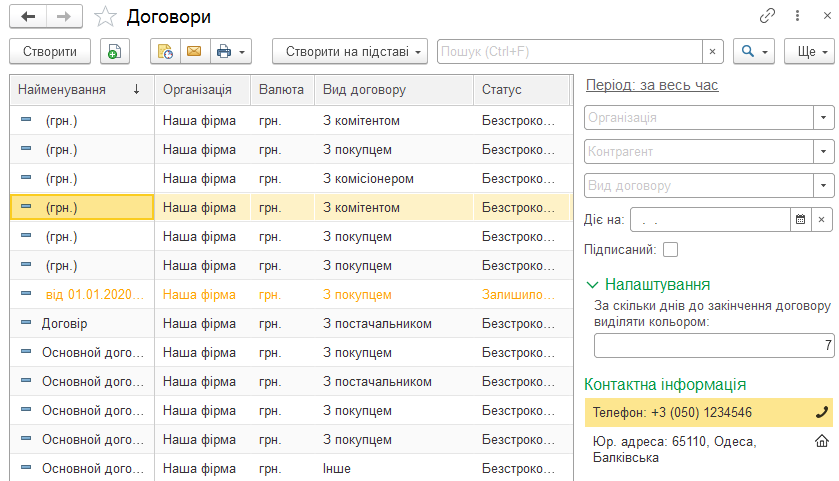This screenshot has height=481, width=839.
Task: Click row icon of від 01.01.2020 entry
Action: click(x=26, y=293)
